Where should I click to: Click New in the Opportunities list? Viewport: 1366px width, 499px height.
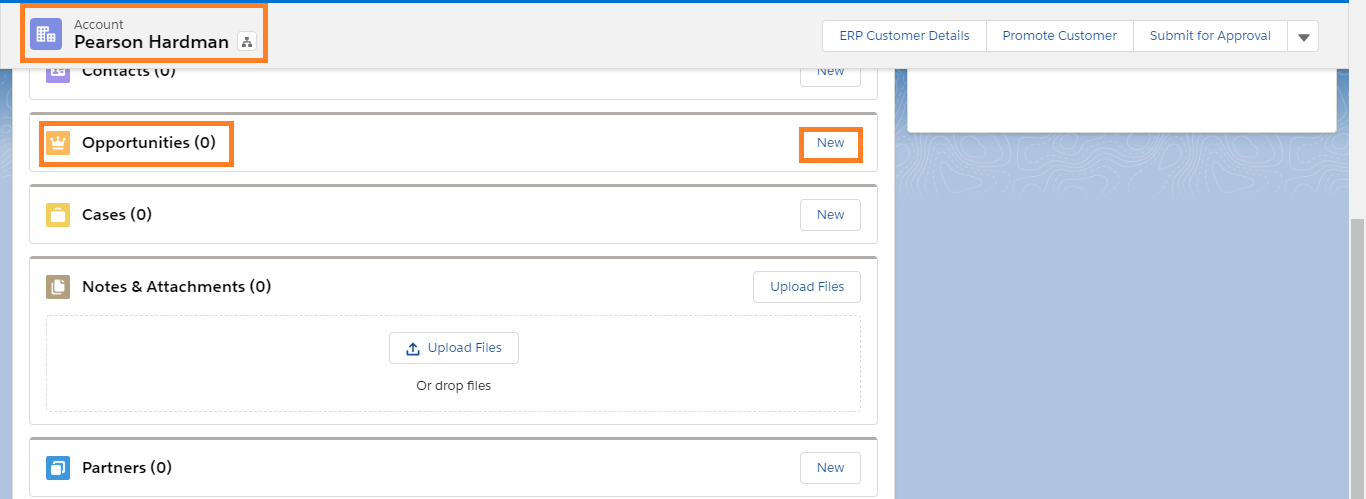point(830,143)
